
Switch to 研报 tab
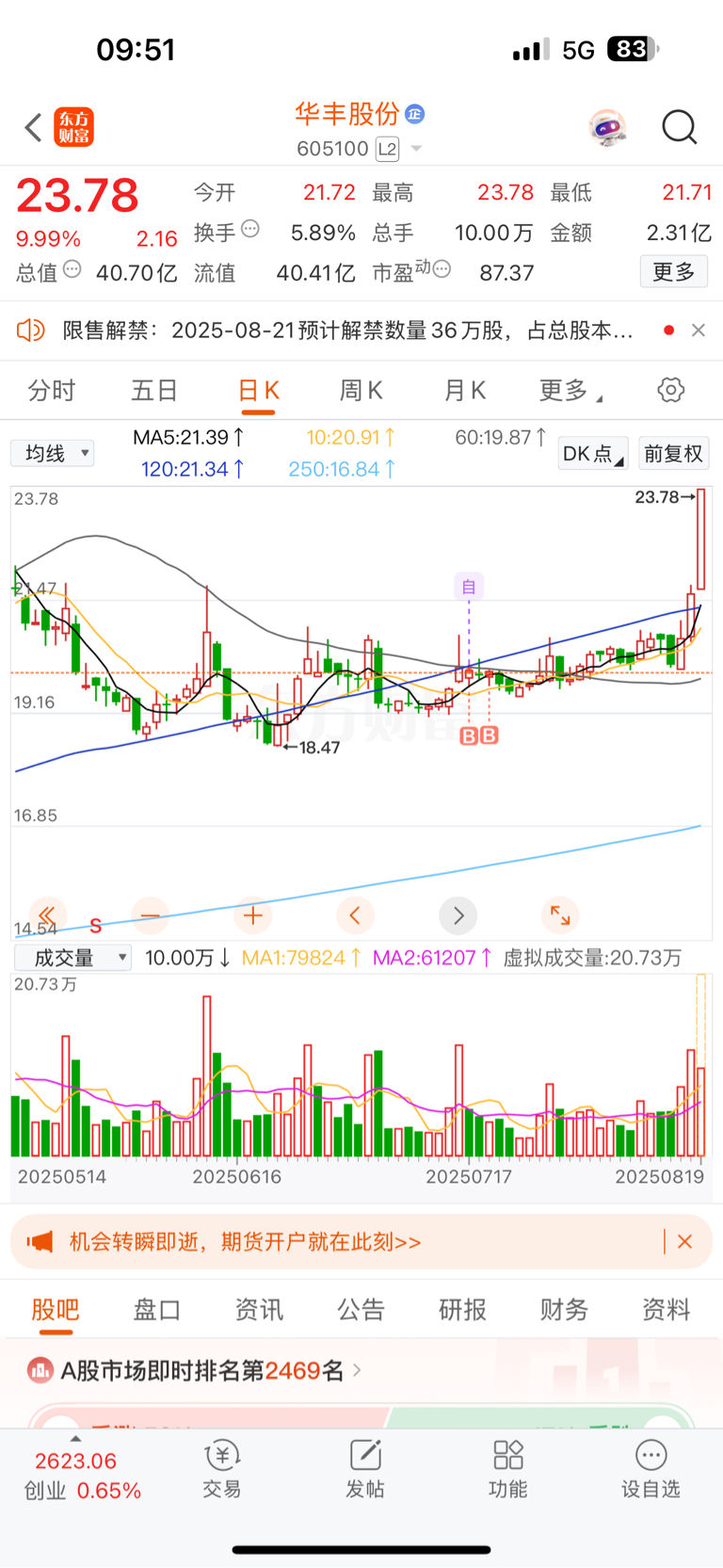tap(462, 1310)
